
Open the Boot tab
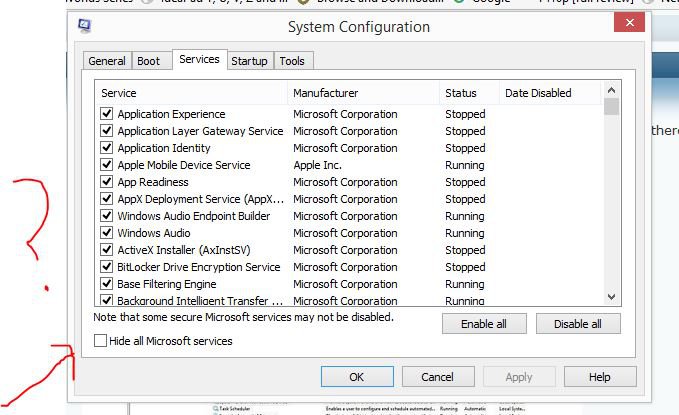click(x=149, y=61)
